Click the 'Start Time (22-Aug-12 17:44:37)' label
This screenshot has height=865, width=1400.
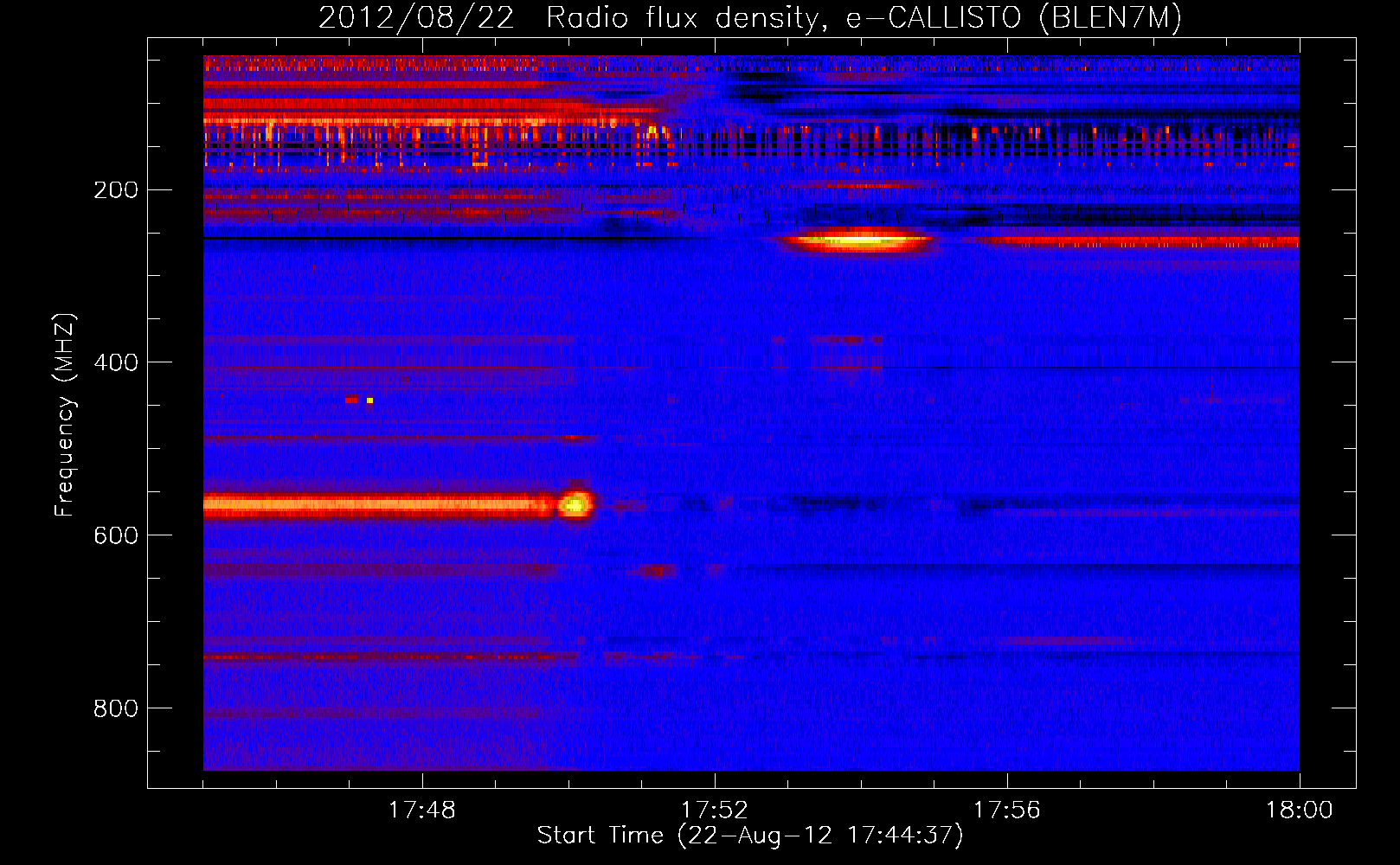point(750,836)
